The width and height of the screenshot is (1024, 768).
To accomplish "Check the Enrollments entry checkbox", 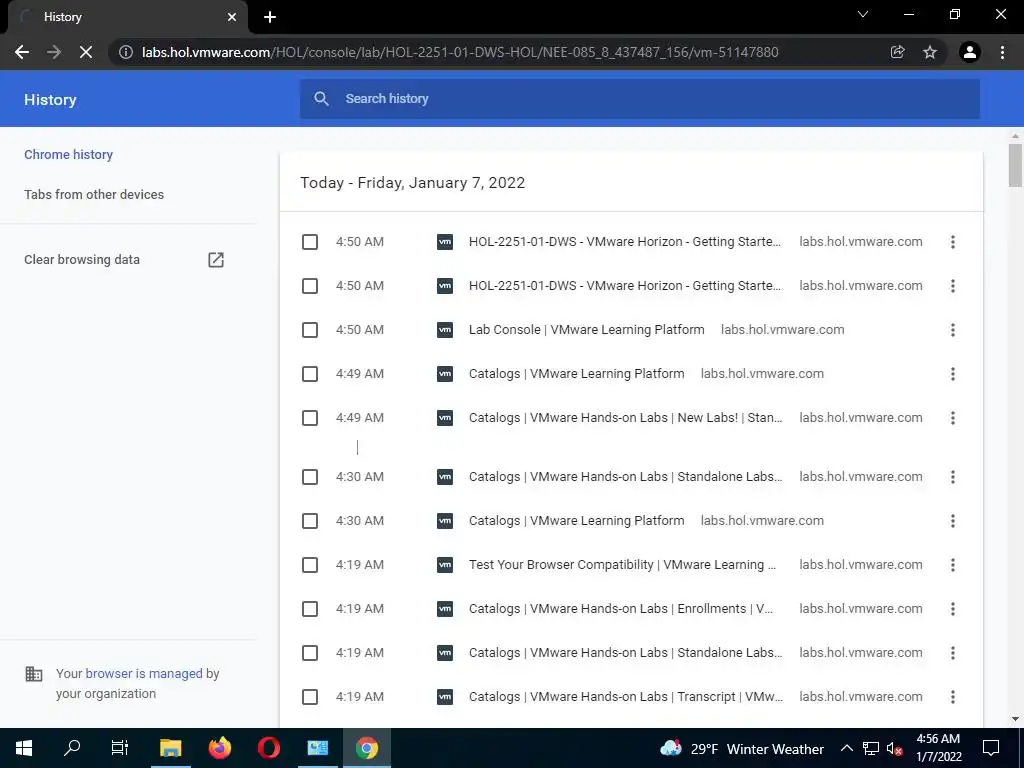I will [310, 609].
